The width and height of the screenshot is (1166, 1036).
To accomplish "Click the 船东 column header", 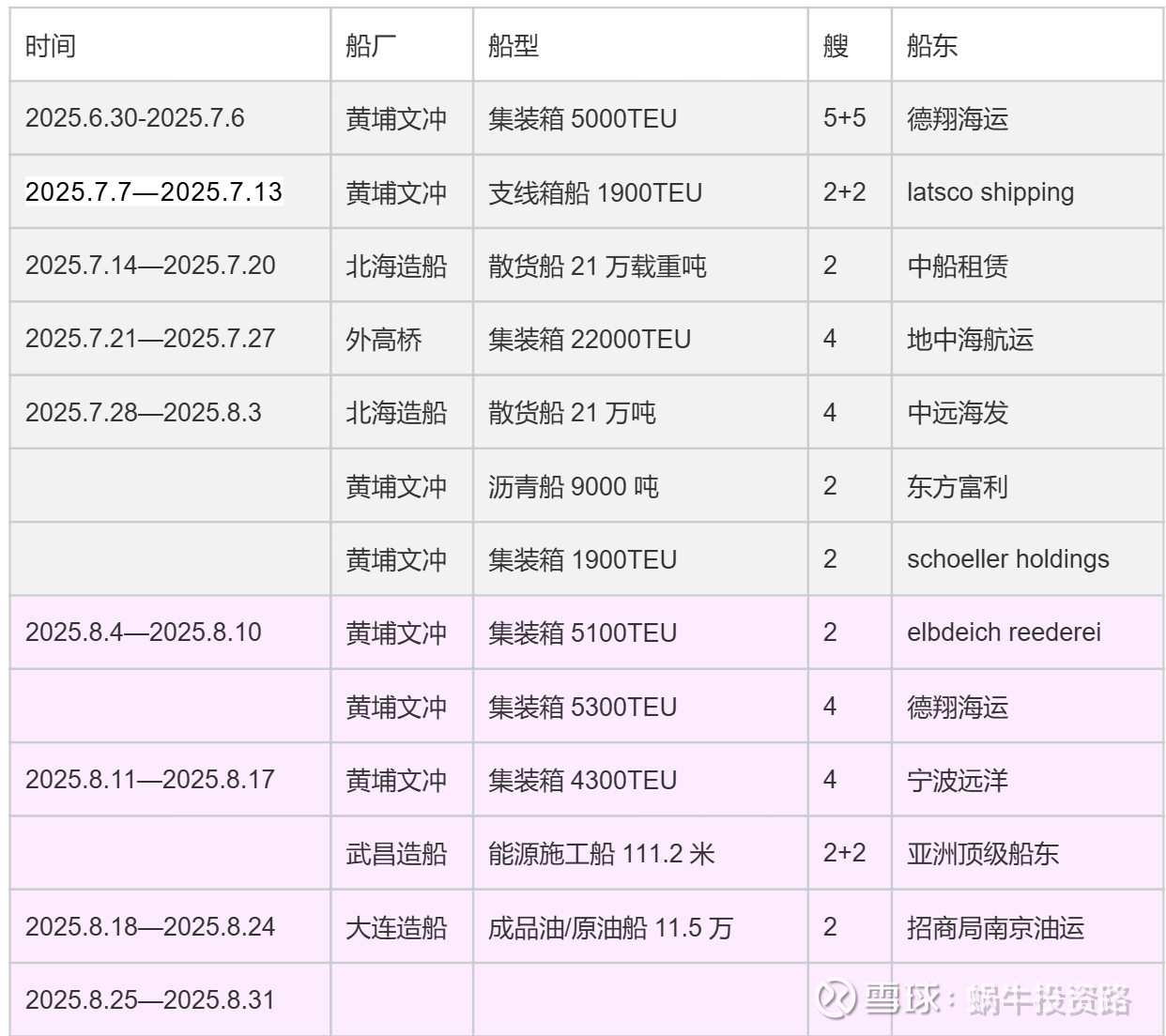I will tap(932, 46).
